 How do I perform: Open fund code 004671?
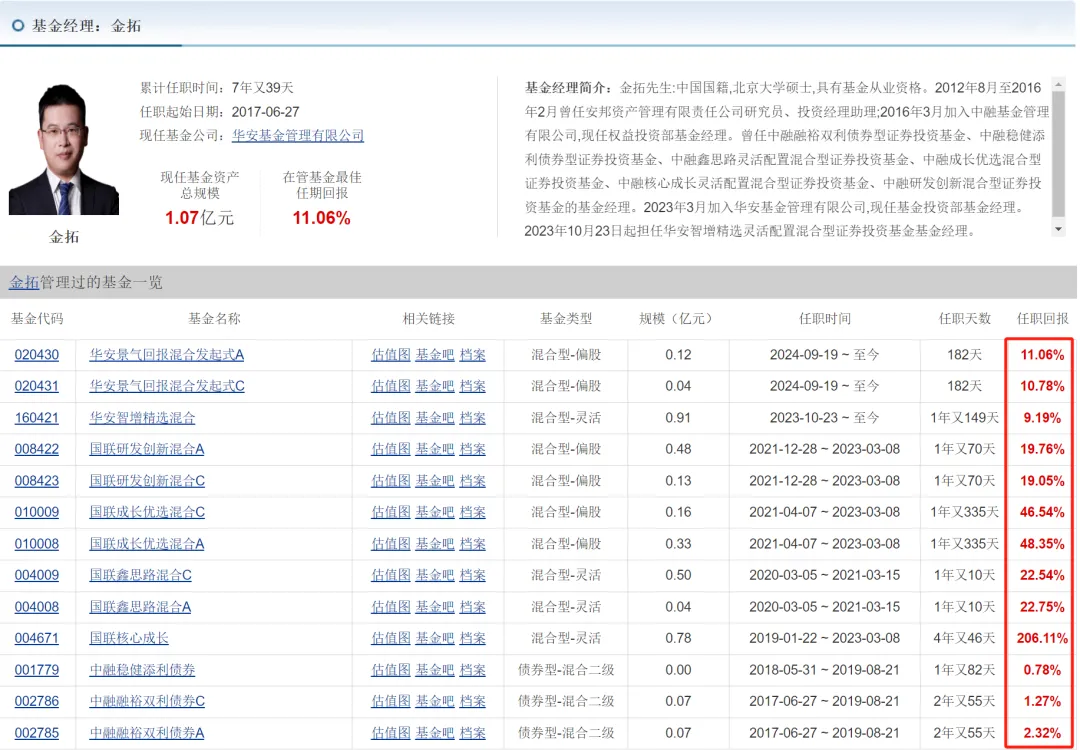pos(37,638)
